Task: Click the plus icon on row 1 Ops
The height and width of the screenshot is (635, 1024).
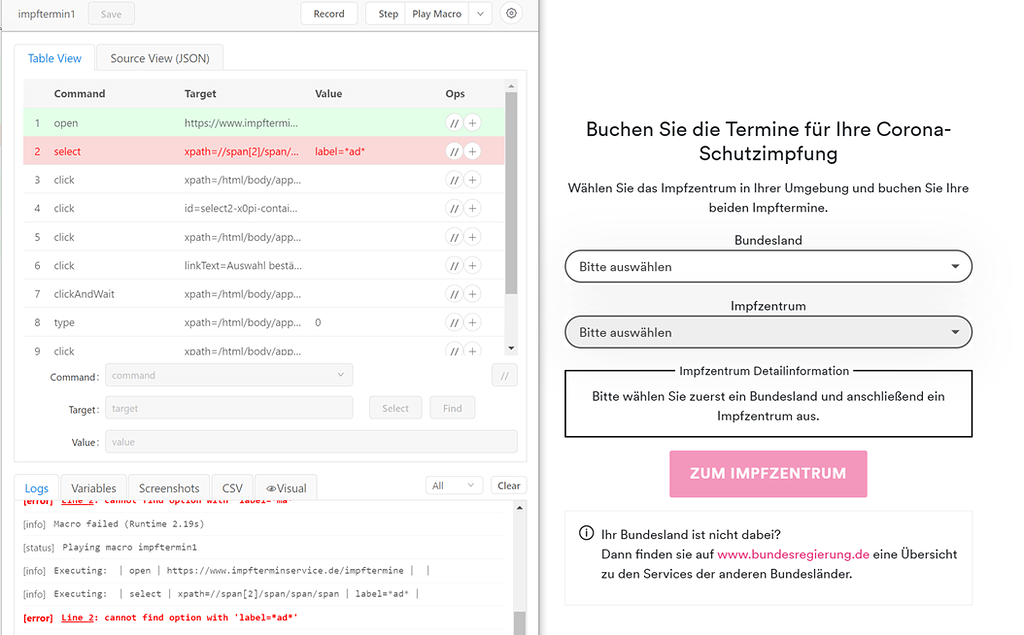Action: click(x=471, y=125)
